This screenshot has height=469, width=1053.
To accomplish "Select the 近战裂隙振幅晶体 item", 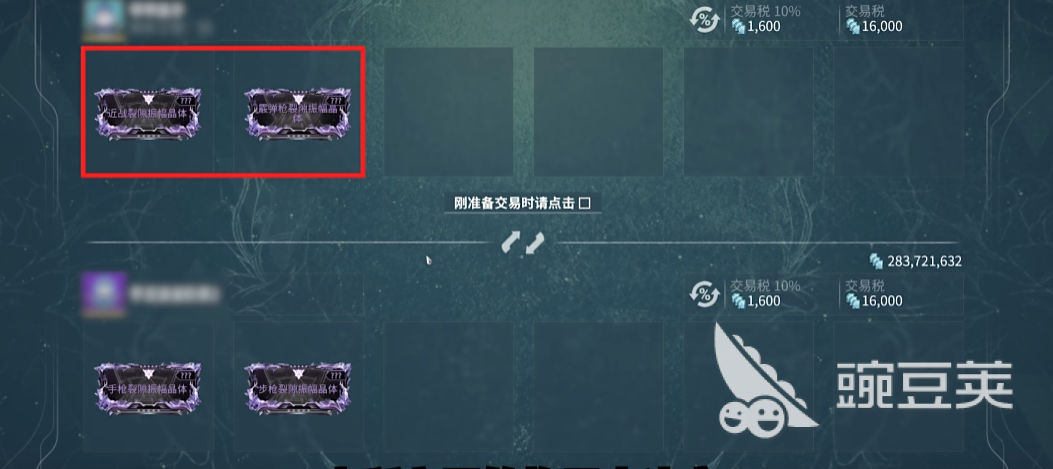I will pos(148,114).
